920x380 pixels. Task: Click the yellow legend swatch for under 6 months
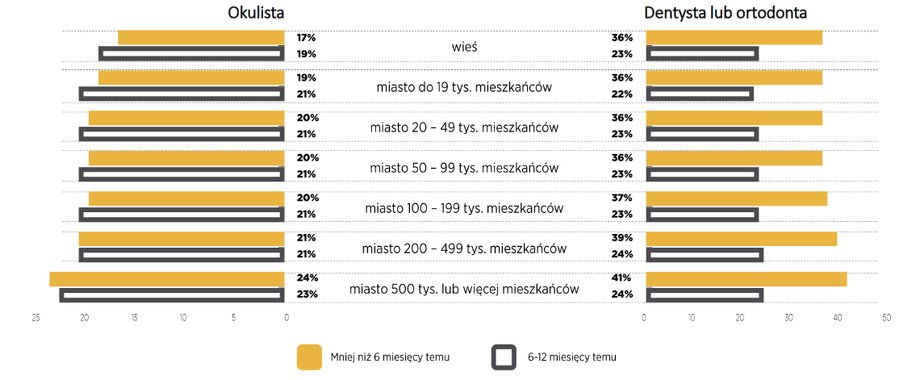[x=309, y=357]
